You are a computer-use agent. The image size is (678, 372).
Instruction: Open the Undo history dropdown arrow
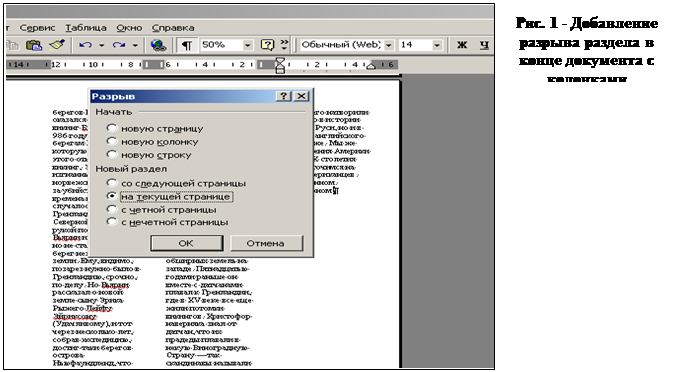(x=102, y=45)
